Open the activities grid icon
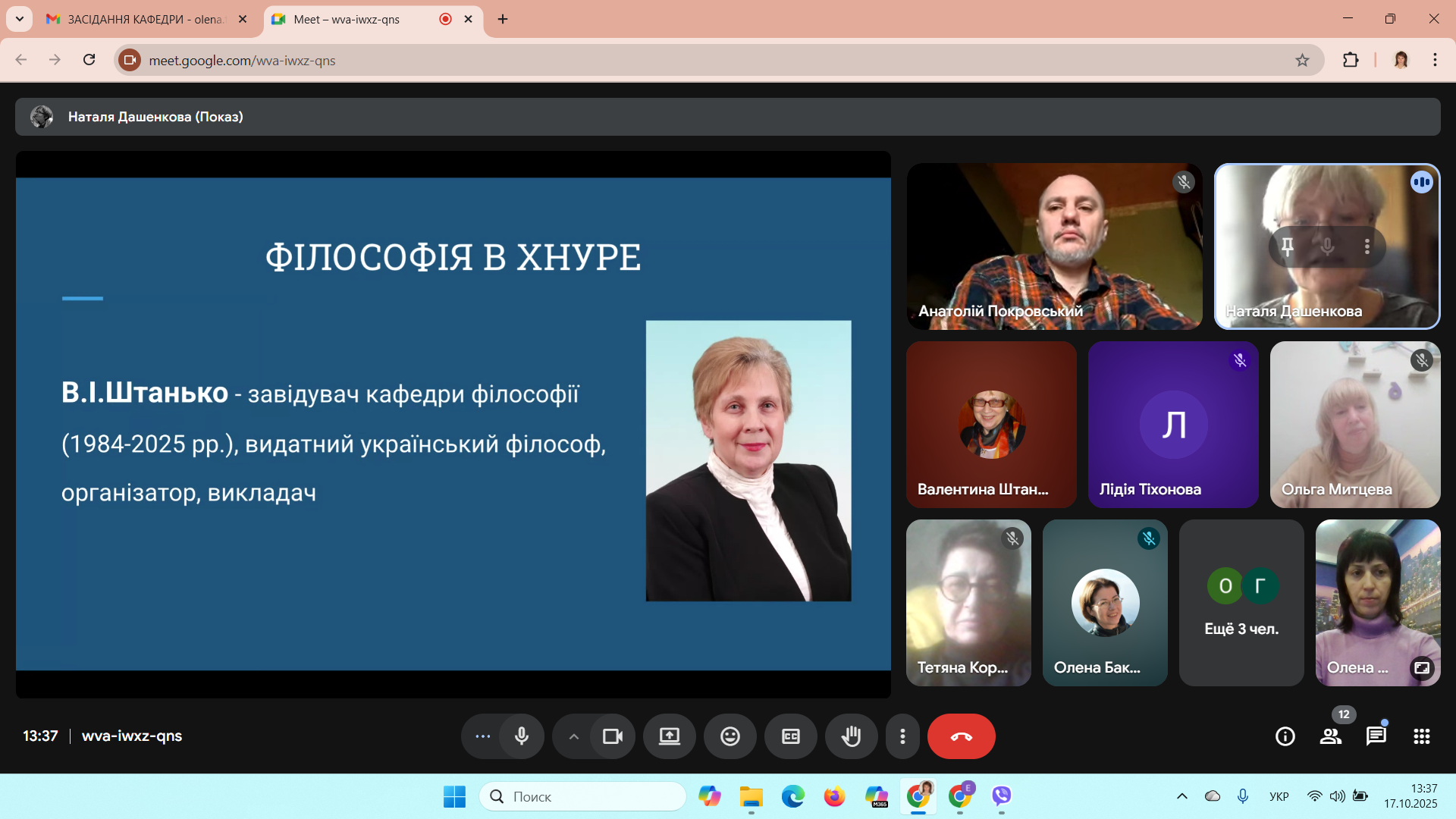 [1421, 736]
